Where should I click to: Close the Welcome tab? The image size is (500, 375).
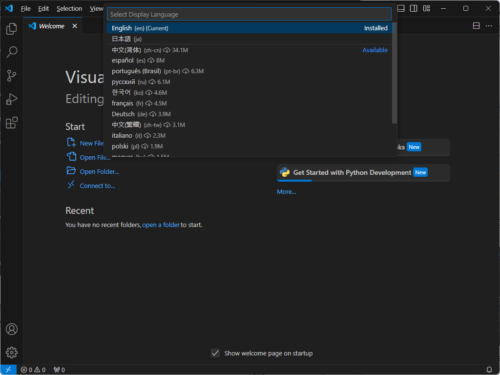(x=75, y=26)
